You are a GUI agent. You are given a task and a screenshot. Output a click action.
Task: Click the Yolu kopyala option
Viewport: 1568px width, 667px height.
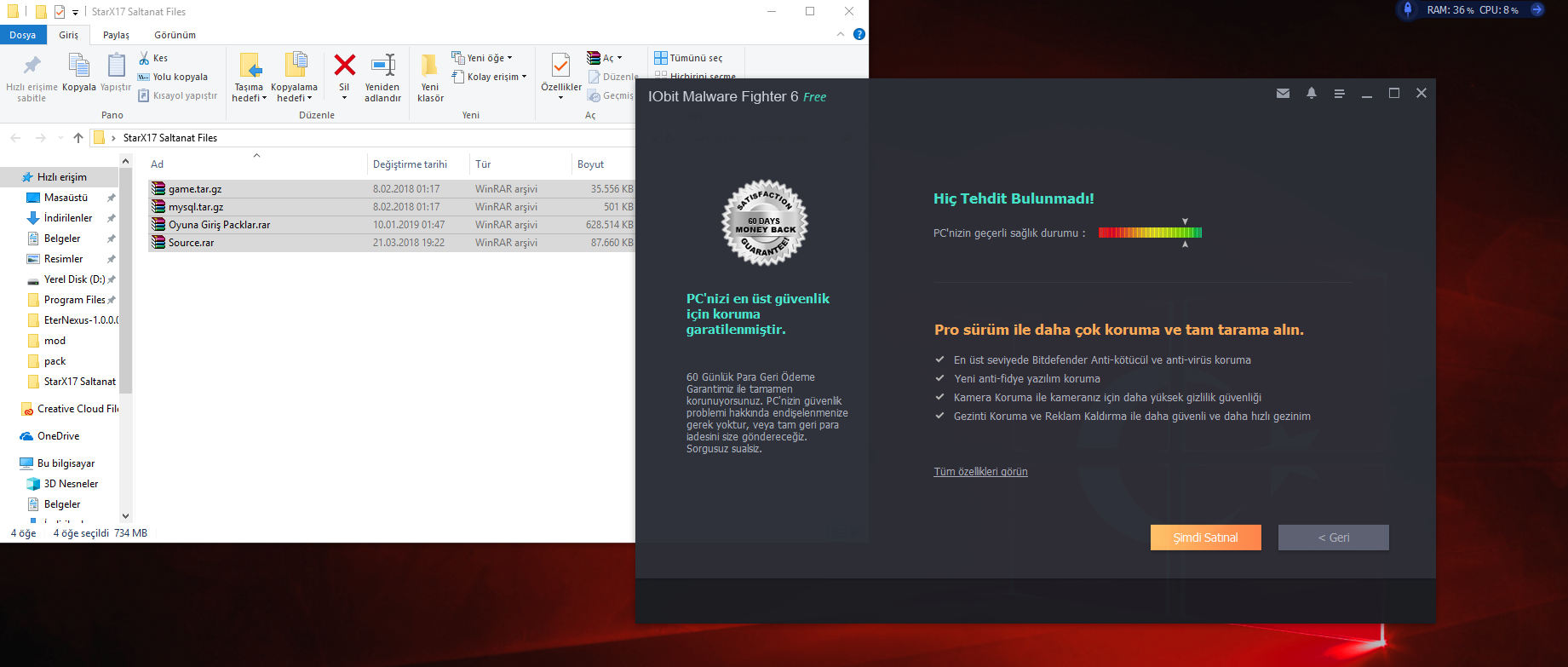[173, 77]
